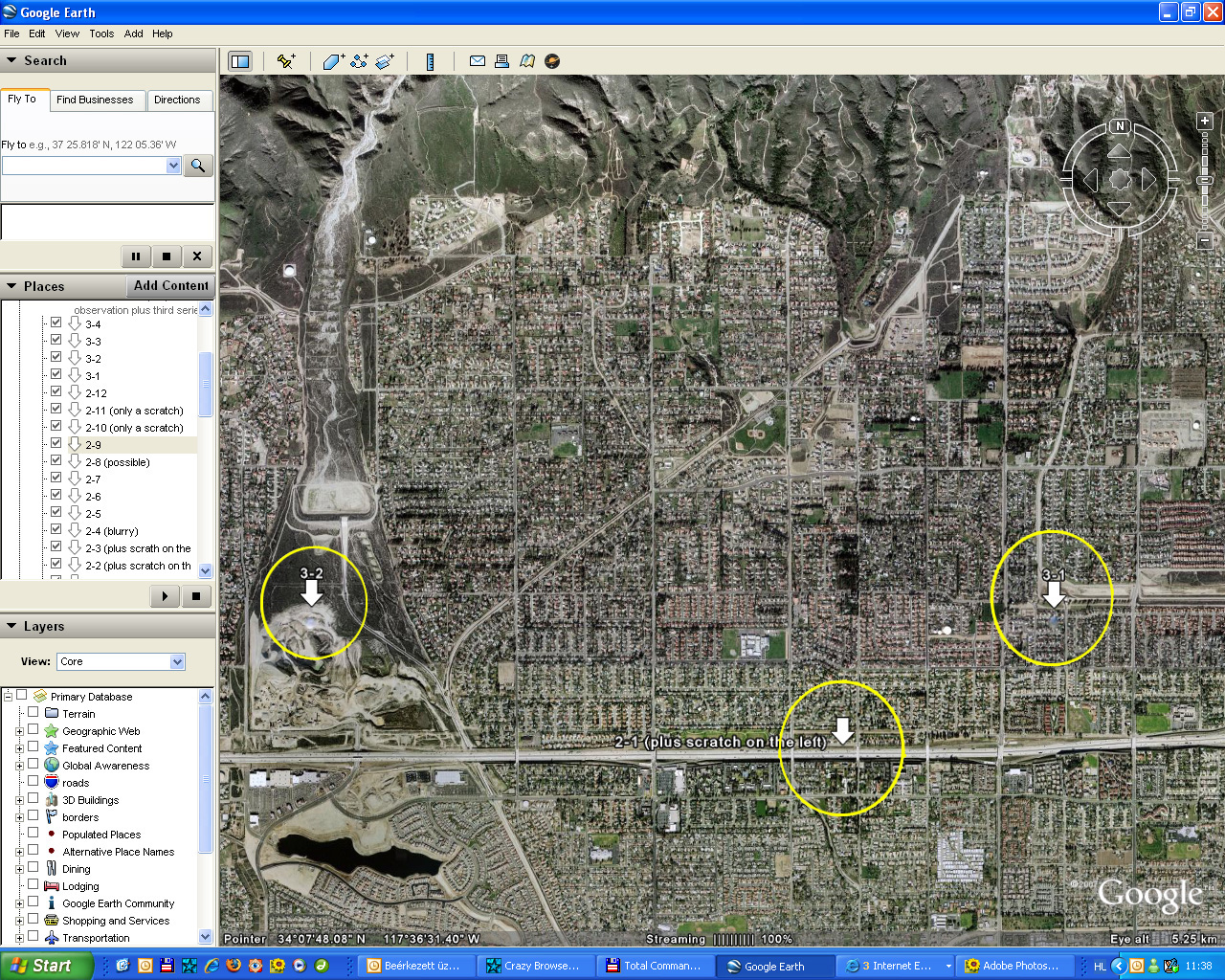Click the Windows Start button
Screen dimensions: 1225x980
pos(46,966)
